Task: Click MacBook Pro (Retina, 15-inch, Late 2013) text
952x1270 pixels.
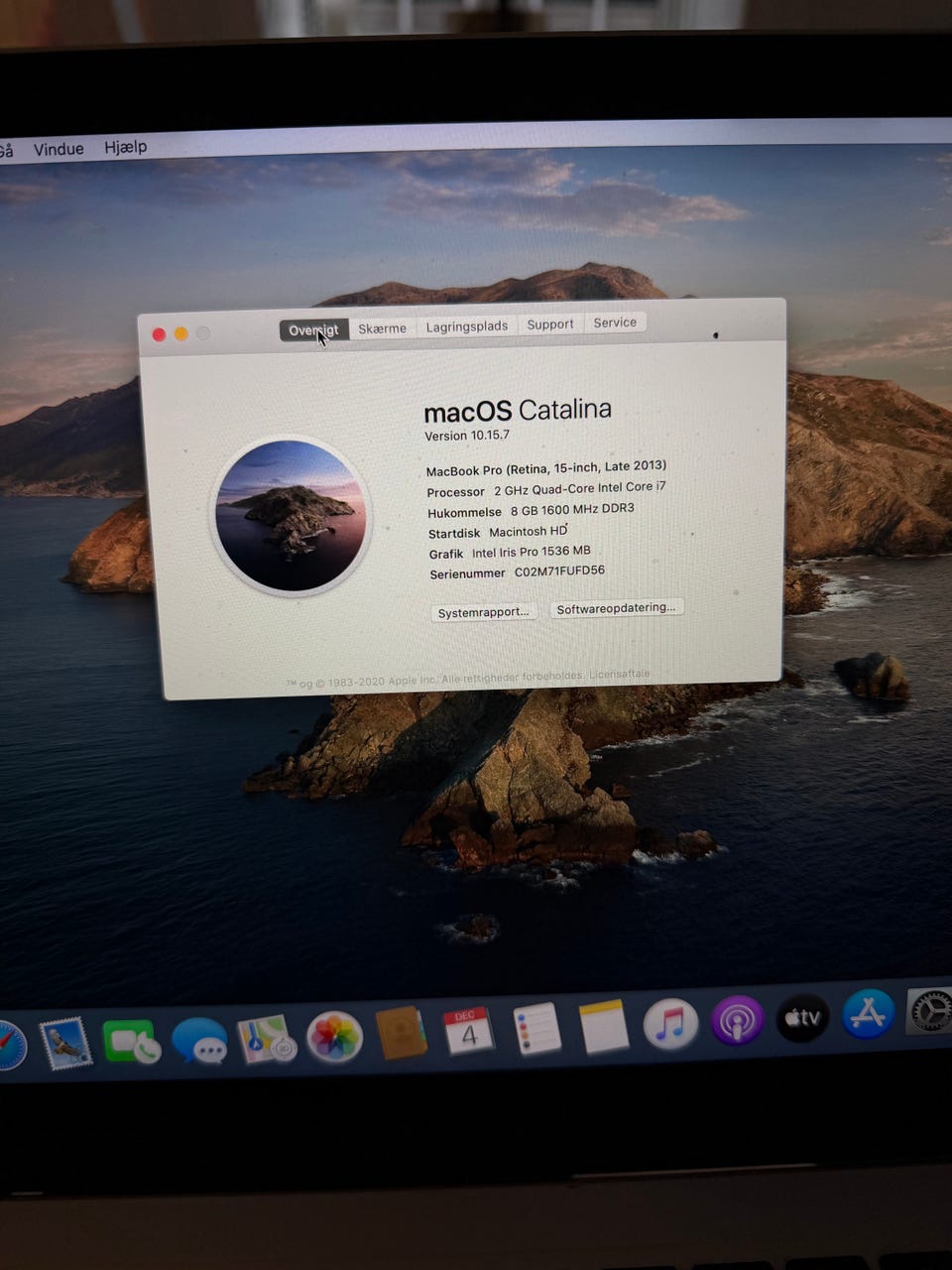Action: click(546, 468)
